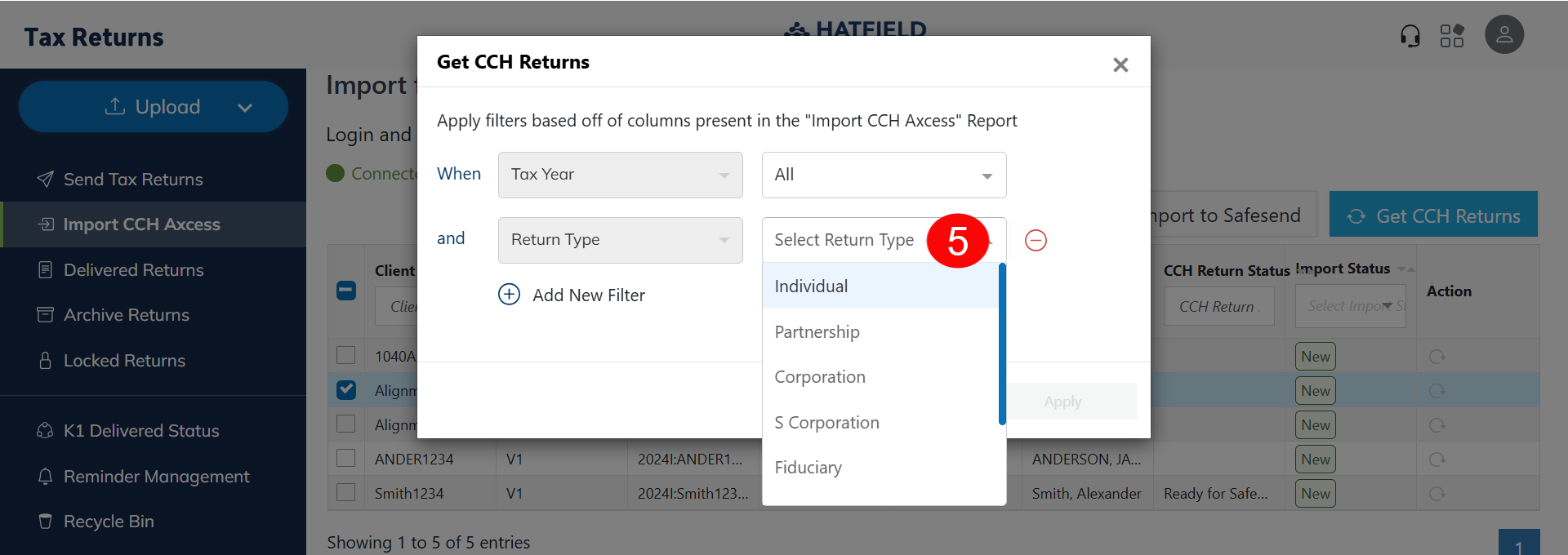Navigate to Delivered Returns
The width and height of the screenshot is (1568, 555).
pyautogui.click(x=133, y=270)
